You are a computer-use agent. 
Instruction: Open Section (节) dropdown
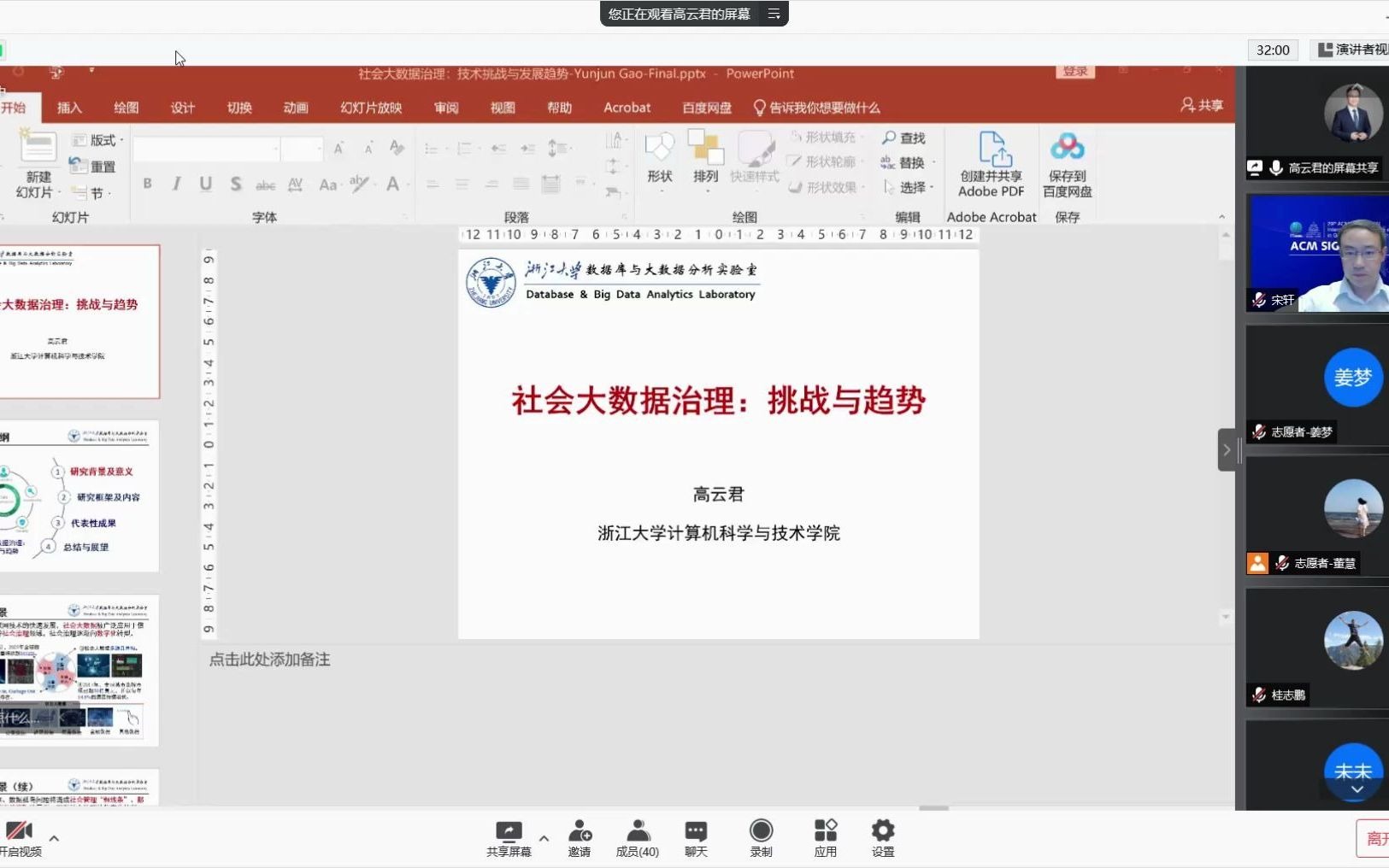pos(91,193)
